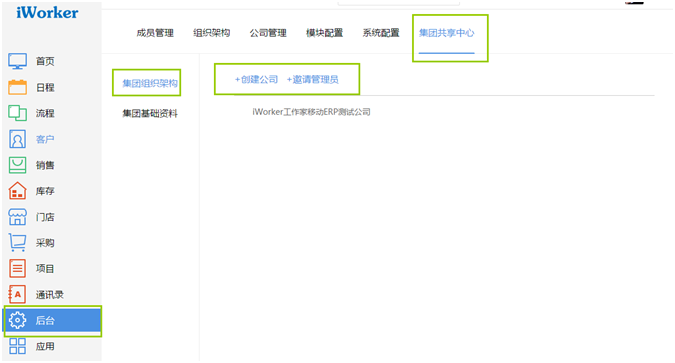This screenshot has width=675, height=363.
Task: Click the +创建公司 link
Action: click(257, 79)
